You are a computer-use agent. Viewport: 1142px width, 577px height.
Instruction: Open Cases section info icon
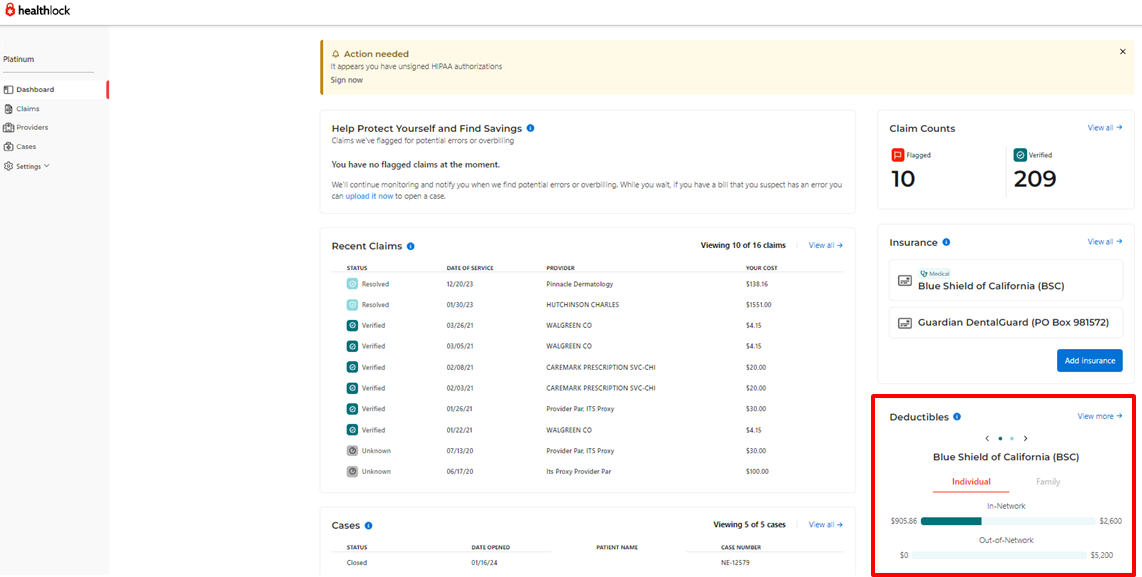369,525
